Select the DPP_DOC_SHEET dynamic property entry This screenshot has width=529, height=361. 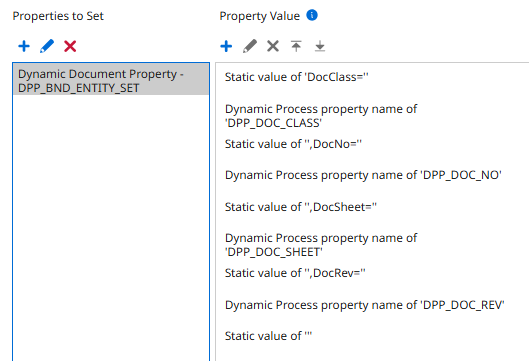(321, 245)
